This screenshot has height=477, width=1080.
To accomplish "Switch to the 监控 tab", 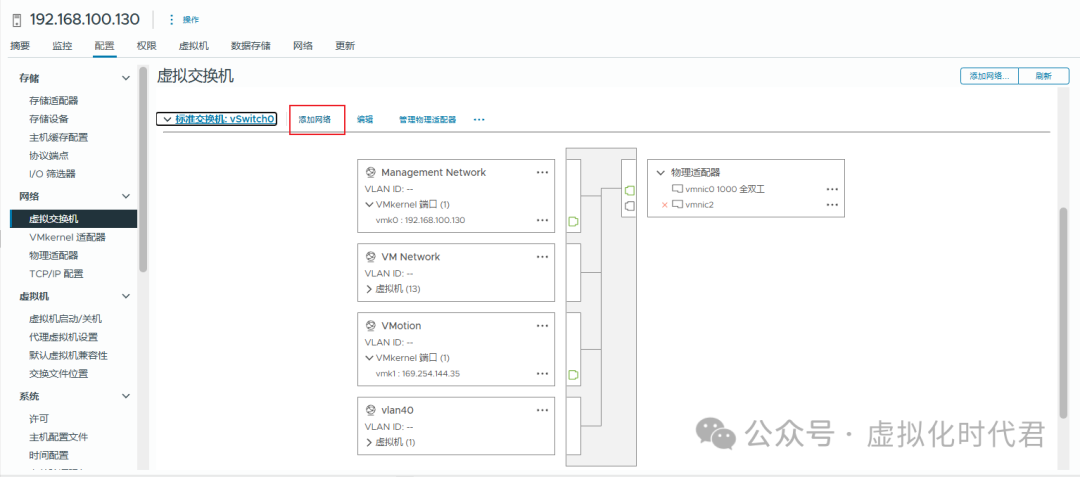I will 62,46.
